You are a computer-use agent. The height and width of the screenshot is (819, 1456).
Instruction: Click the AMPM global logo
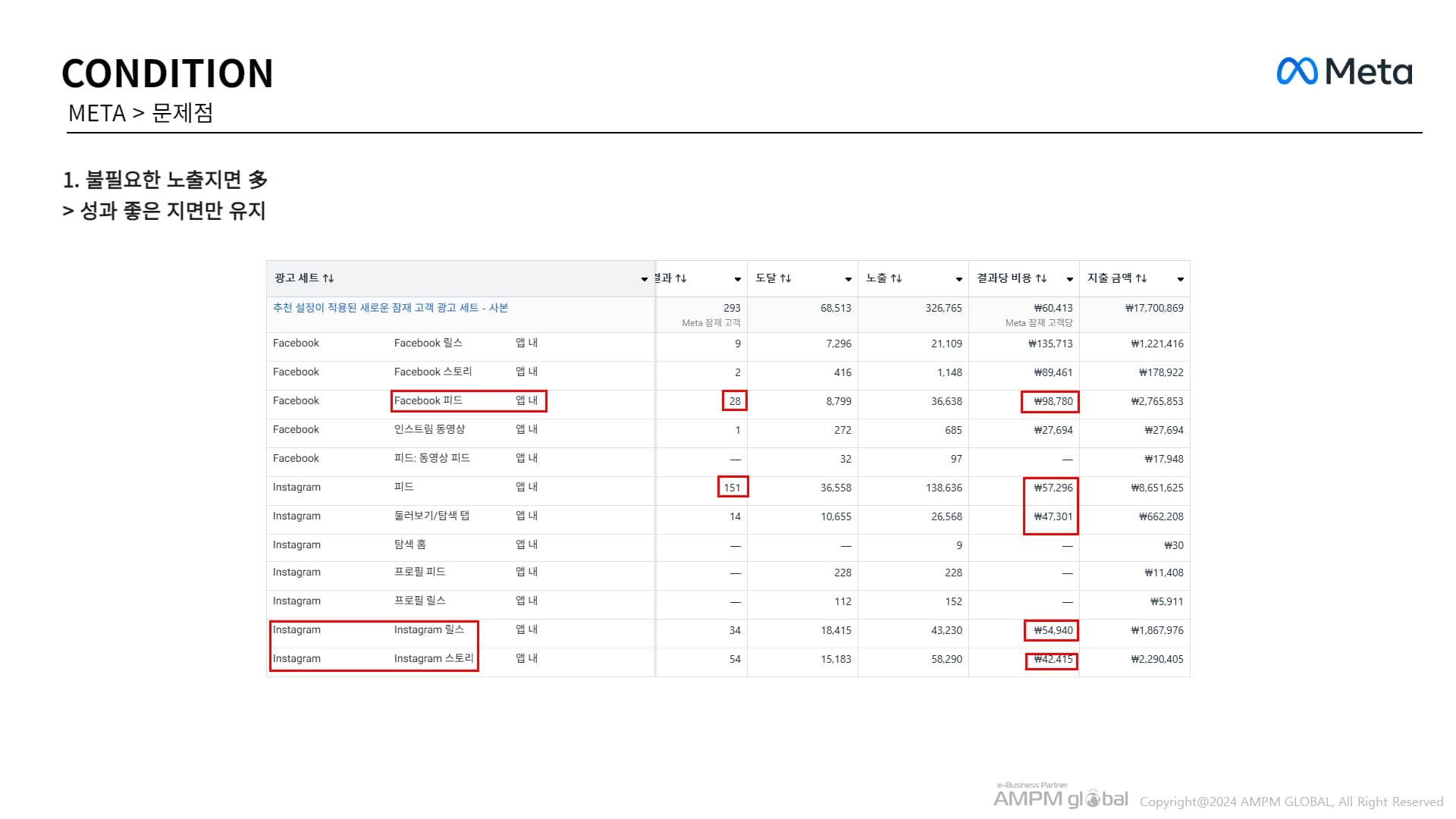point(1060,796)
